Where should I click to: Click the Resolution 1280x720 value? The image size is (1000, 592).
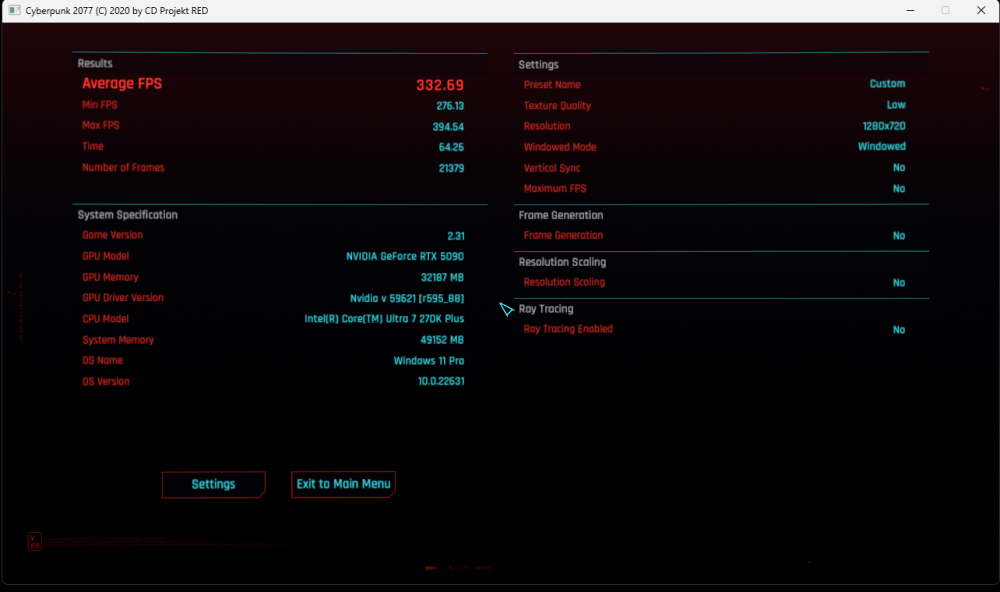(x=883, y=126)
